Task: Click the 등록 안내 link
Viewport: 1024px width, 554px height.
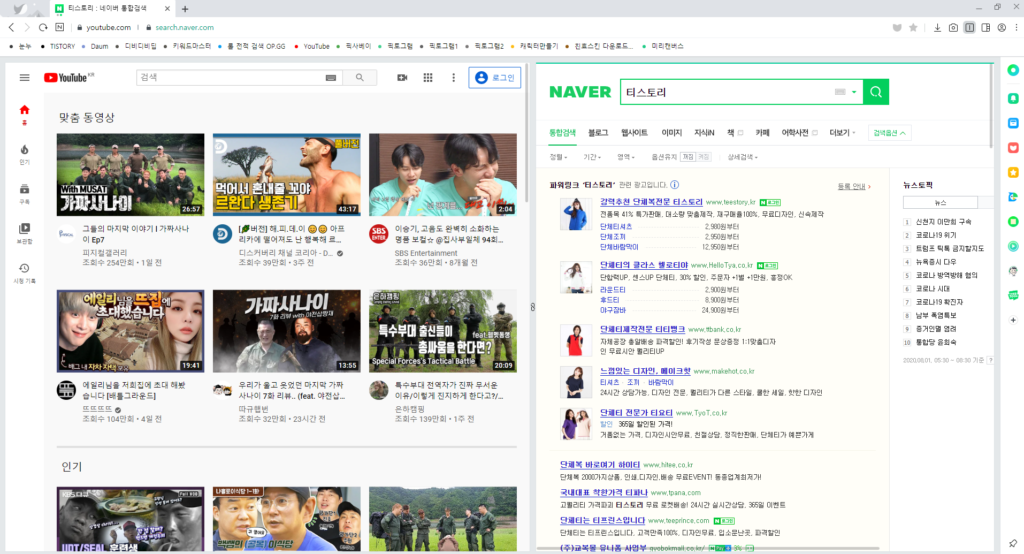Action: (852, 186)
